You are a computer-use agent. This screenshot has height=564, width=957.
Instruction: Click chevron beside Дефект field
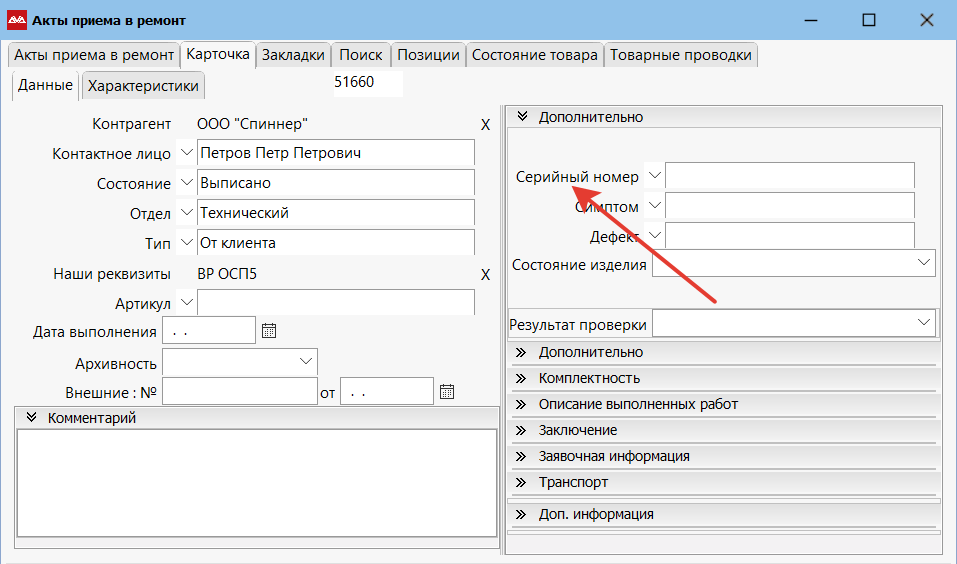click(x=654, y=235)
